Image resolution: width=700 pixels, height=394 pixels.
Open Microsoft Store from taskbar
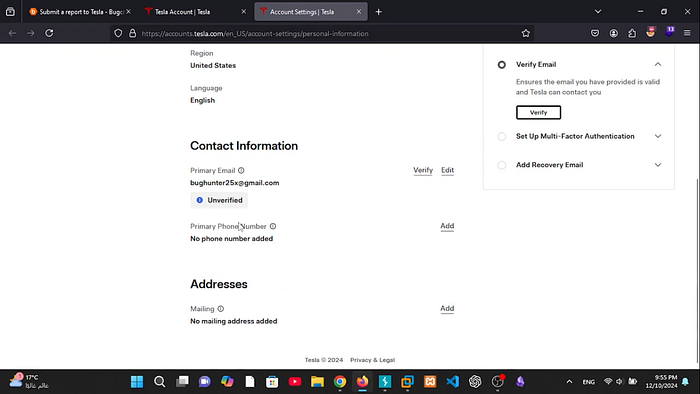click(272, 382)
